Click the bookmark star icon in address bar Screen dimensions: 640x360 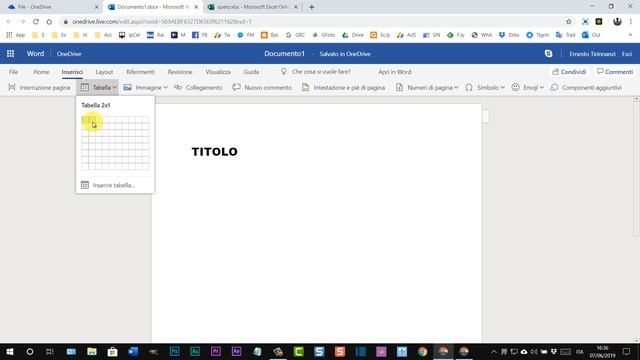(x=569, y=22)
